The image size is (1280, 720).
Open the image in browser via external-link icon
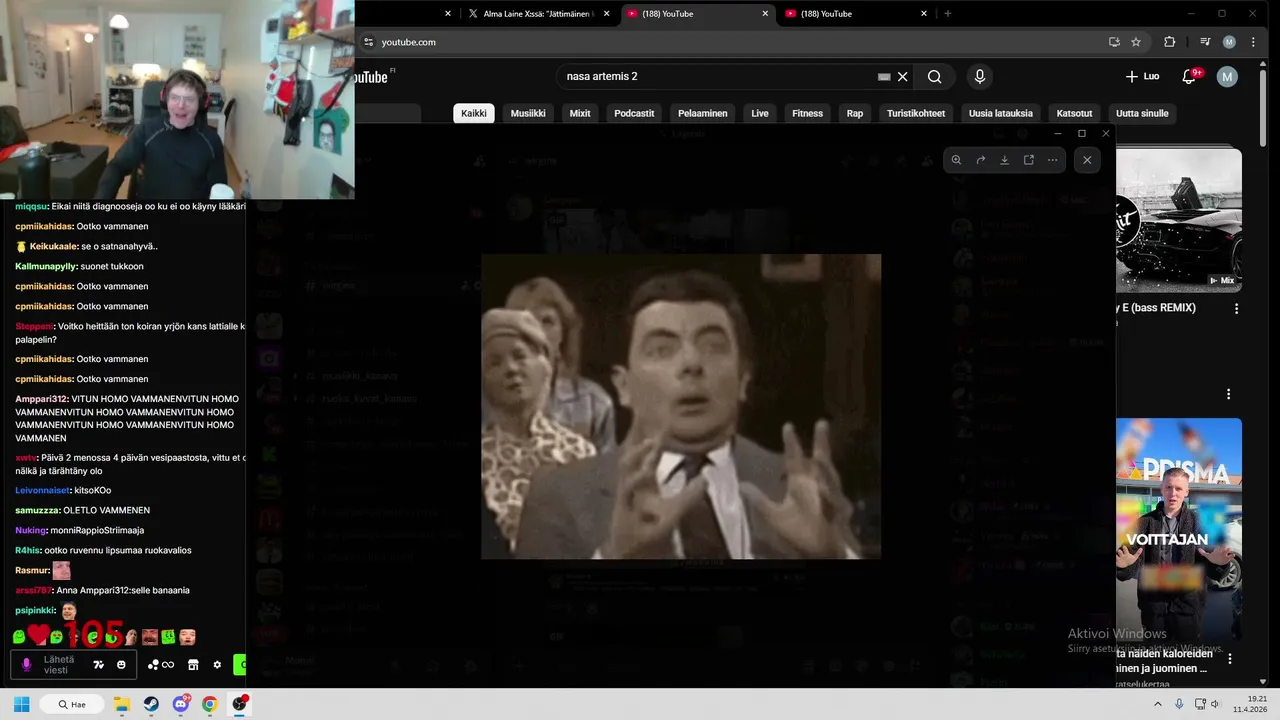coord(1028,160)
